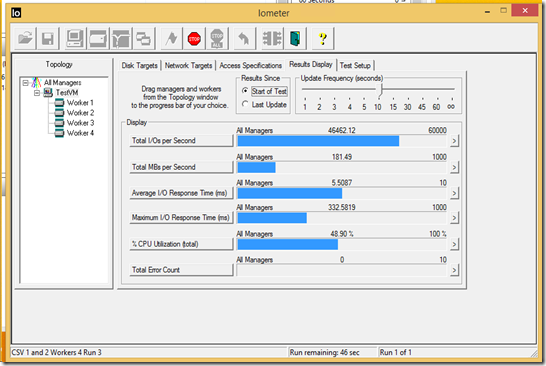Click Maximum I/O Response Time button

181,218
